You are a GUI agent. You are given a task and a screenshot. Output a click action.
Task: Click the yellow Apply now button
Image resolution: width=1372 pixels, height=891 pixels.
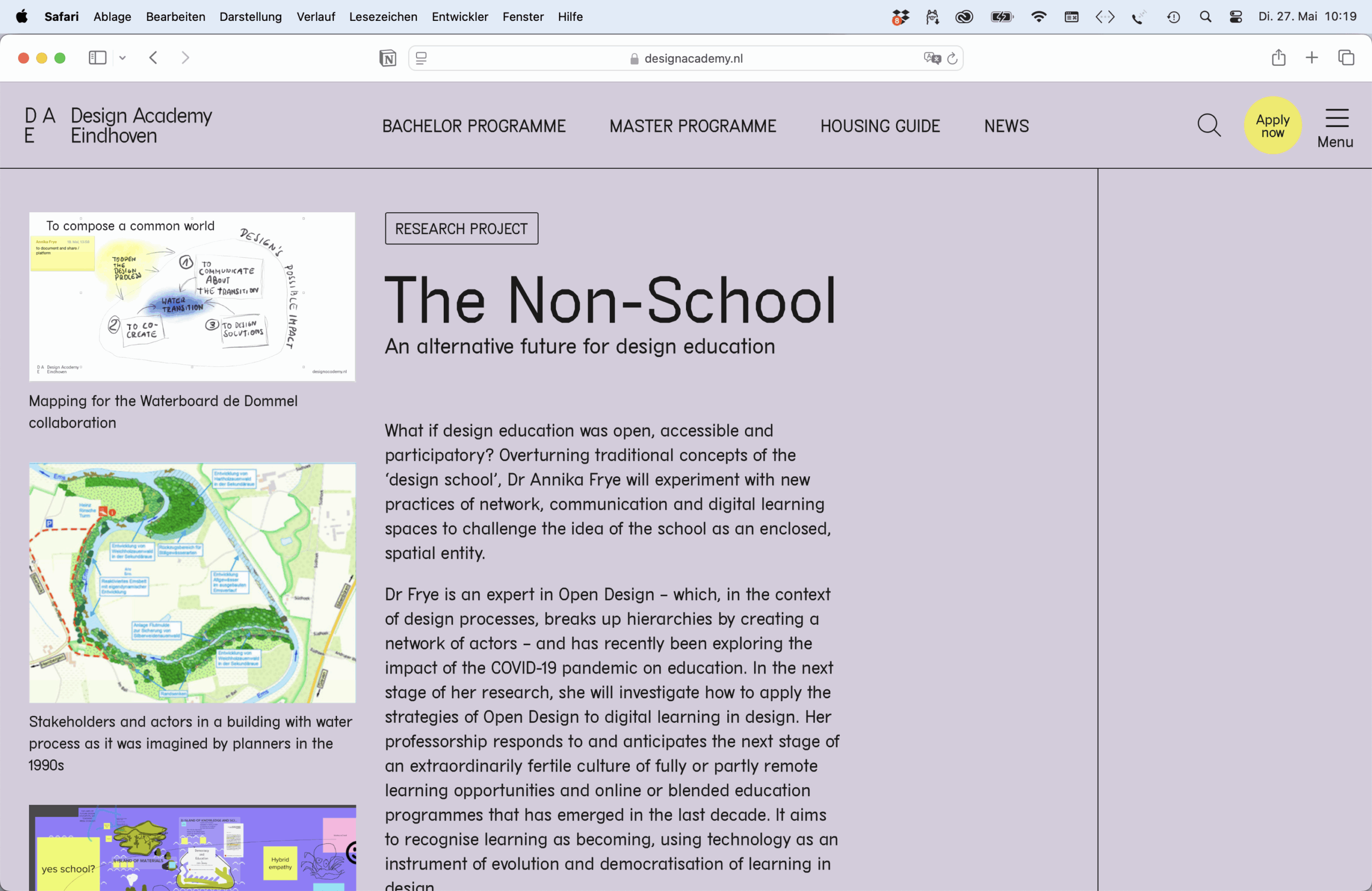click(x=1273, y=125)
